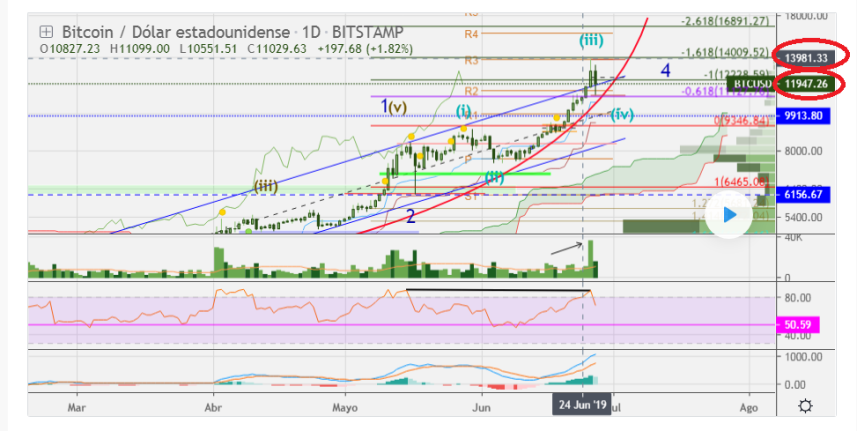Viewport: 857px width, 431px height.
Task: Click the blue play button
Action: [730, 215]
